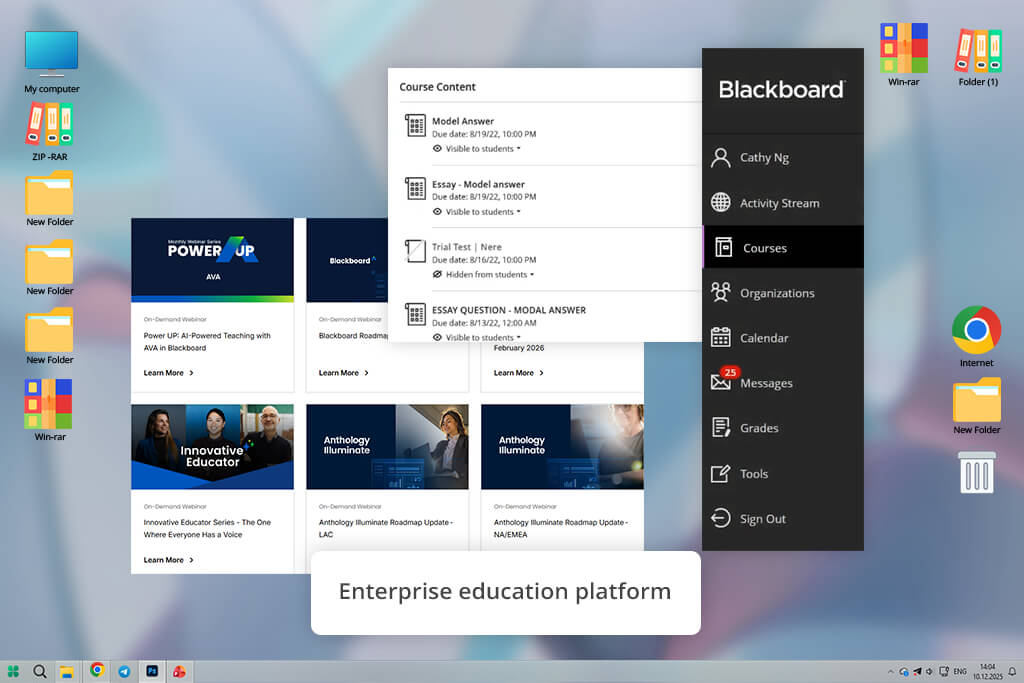Click Learn More on Blackboard Roadmap card
Viewport: 1024px width, 683px height.
(344, 373)
